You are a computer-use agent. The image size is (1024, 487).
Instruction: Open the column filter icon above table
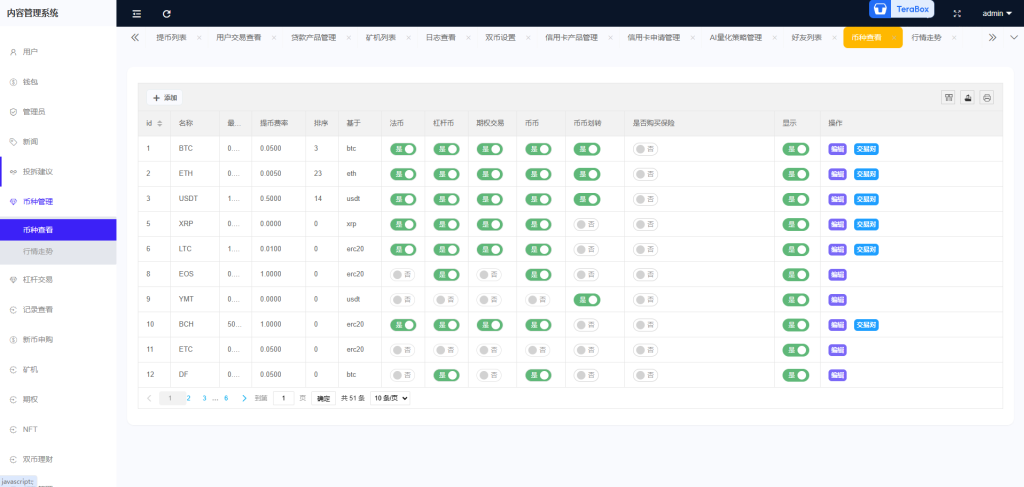[948, 97]
